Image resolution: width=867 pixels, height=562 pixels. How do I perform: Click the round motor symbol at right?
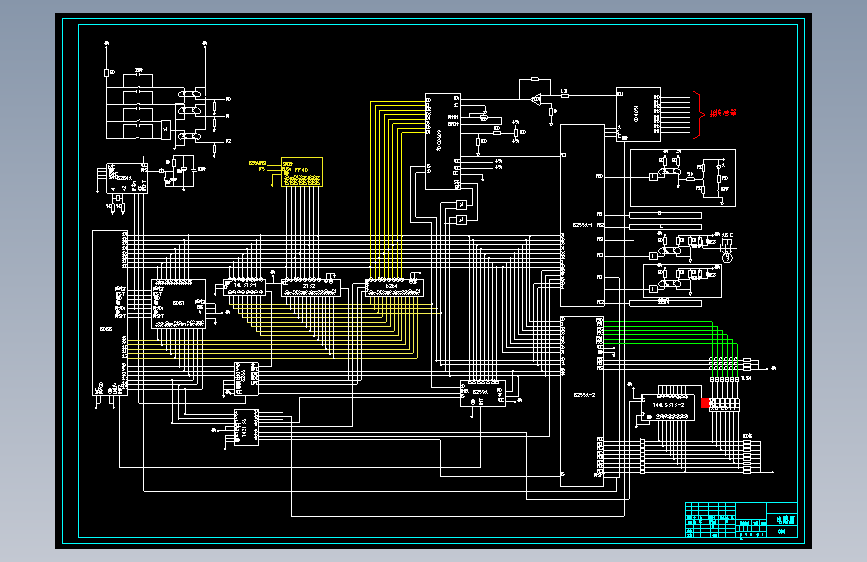728,257
